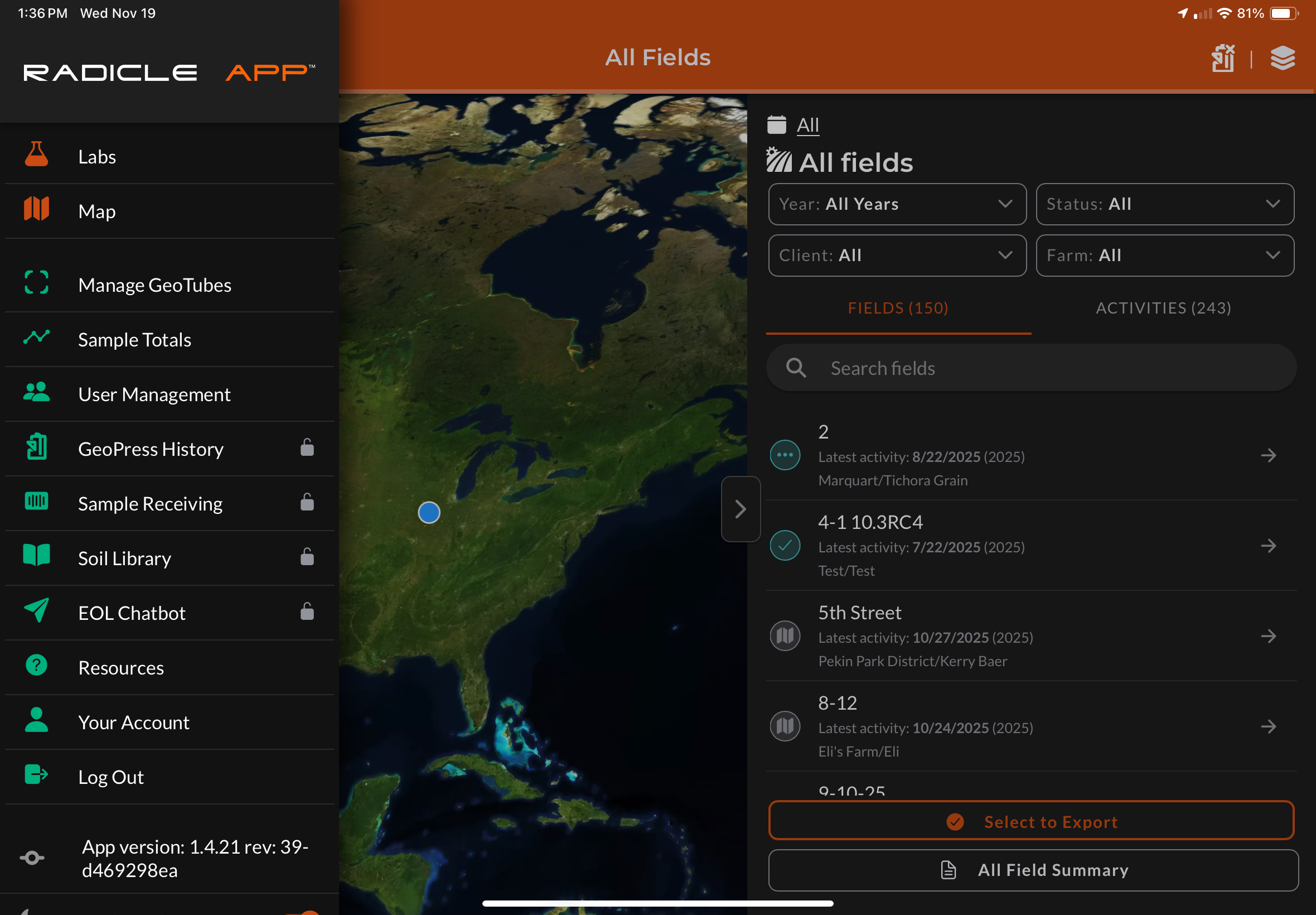Select text Eli's Farm/Eli

pyautogui.click(x=858, y=752)
